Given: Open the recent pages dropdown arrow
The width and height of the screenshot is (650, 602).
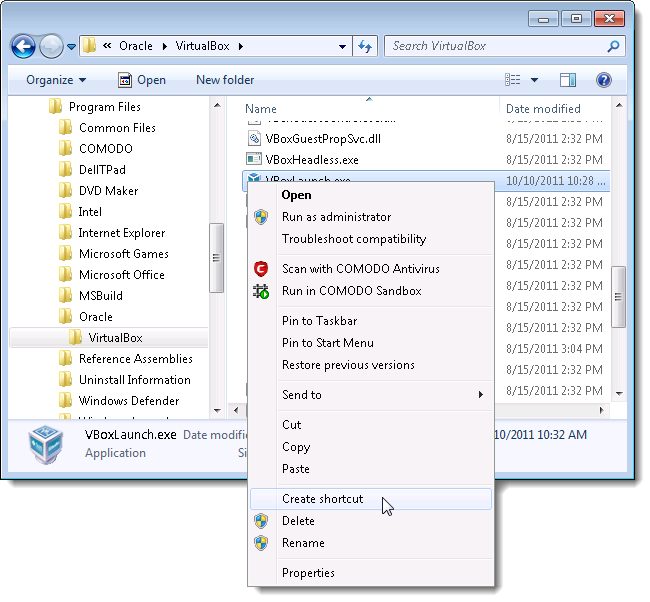Looking at the screenshot, I should coord(71,47).
